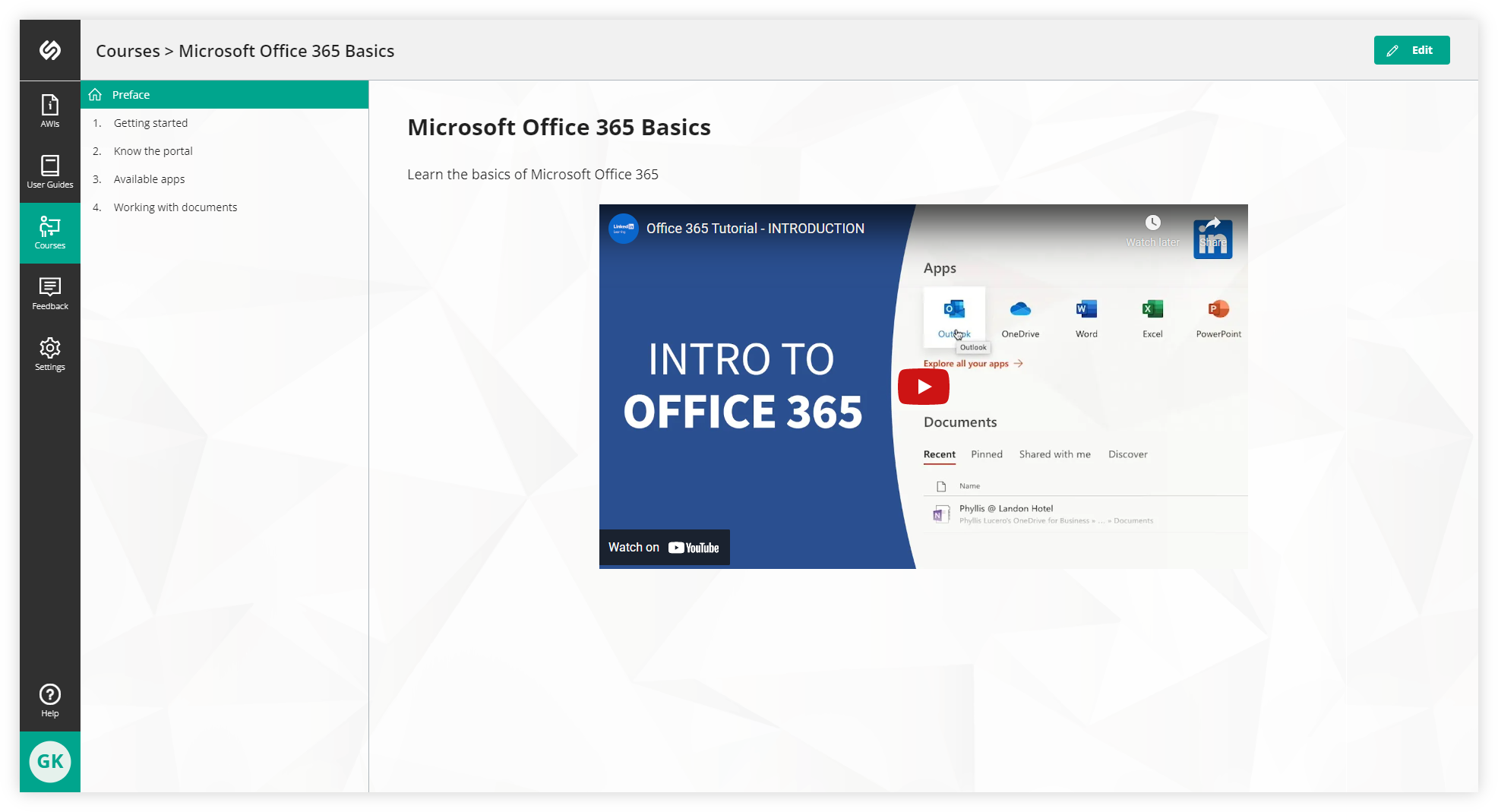1498x812 pixels.
Task: Open chapter Know the portal
Action: [225, 151]
